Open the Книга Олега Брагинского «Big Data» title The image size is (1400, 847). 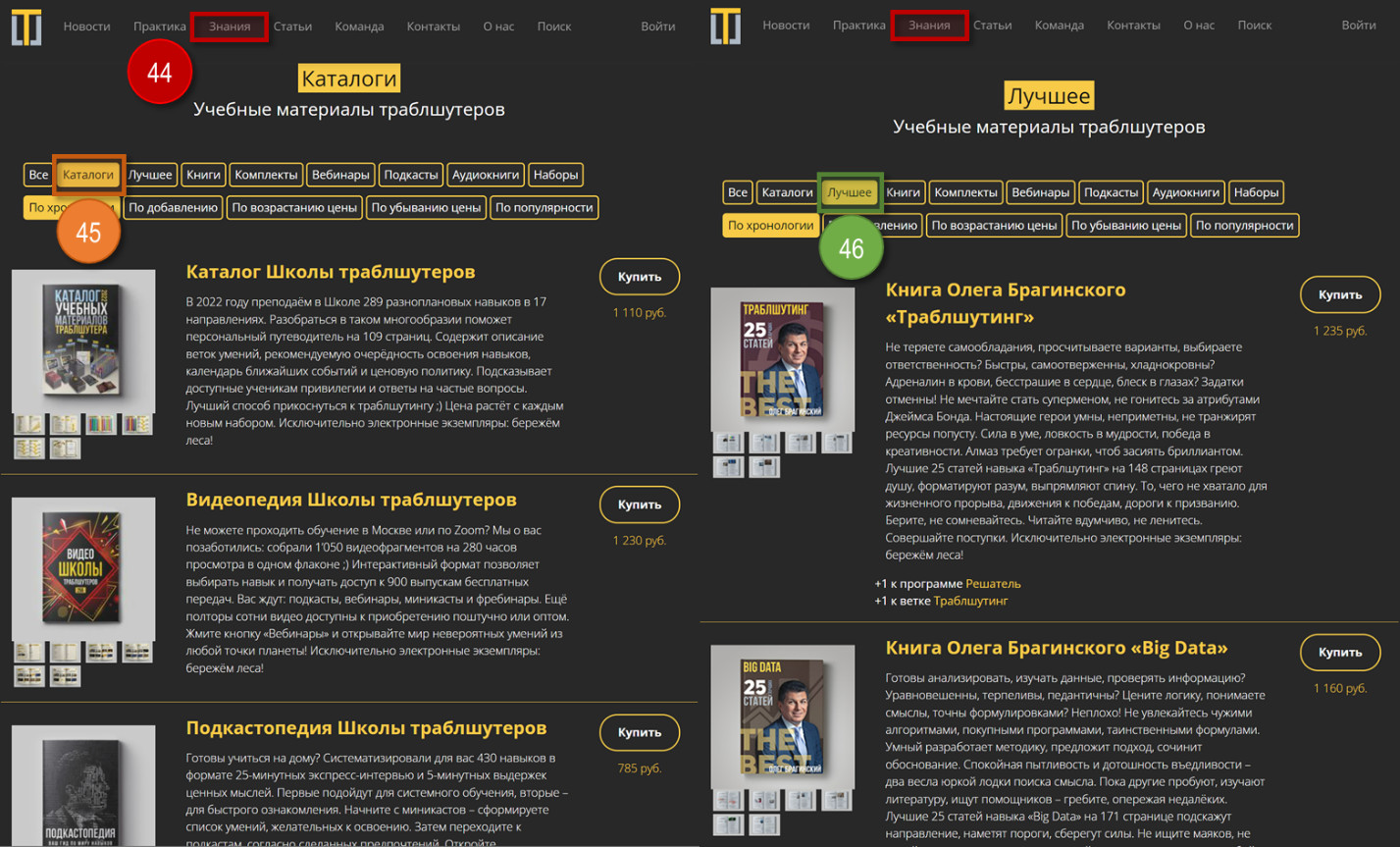pyautogui.click(x=1057, y=648)
